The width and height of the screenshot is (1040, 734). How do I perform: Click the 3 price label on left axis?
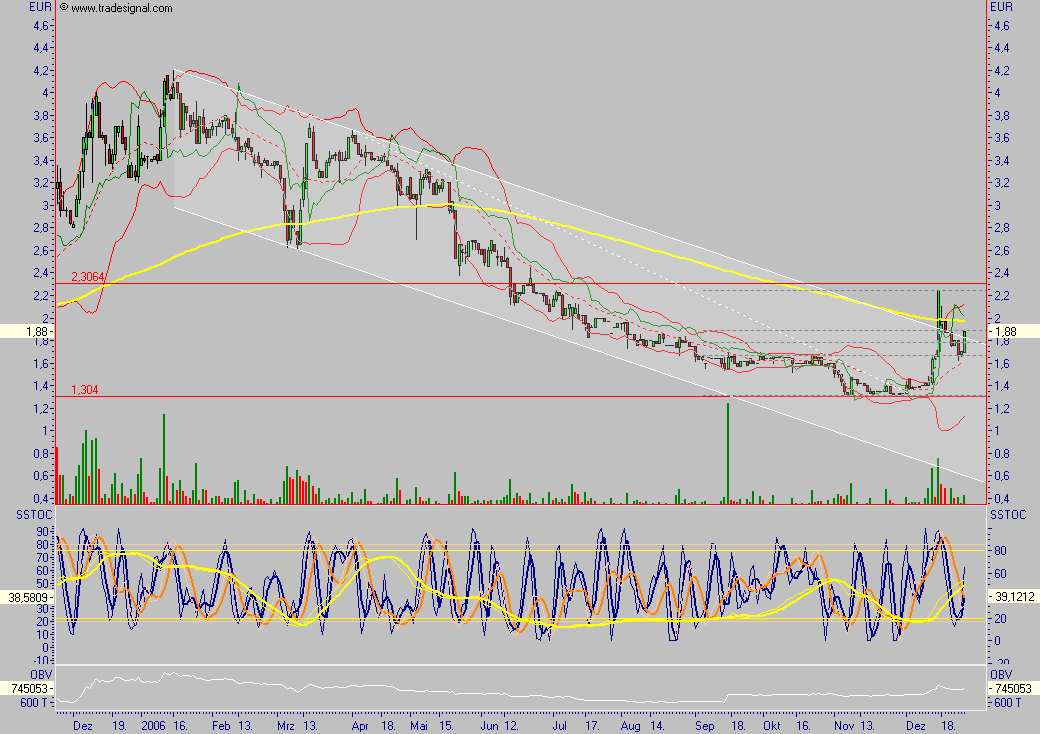point(46,206)
